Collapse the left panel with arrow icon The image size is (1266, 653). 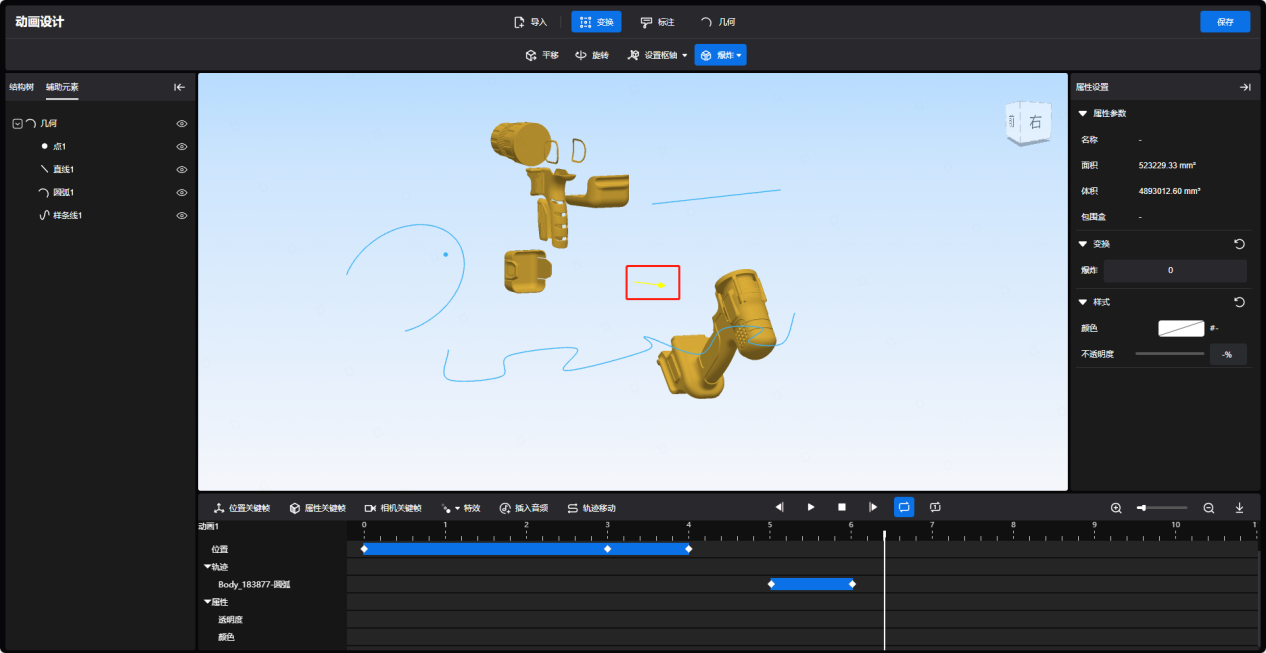pos(180,87)
